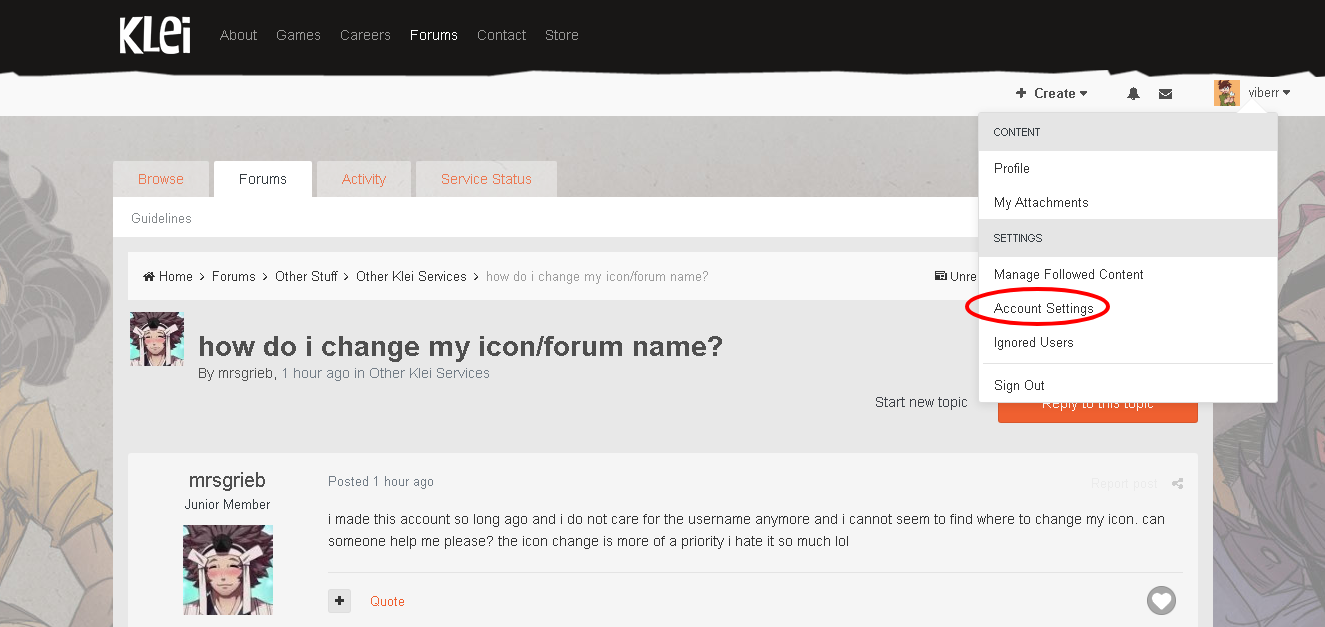The width and height of the screenshot is (1325, 627).
Task: Click the Quote link
Action: point(387,601)
